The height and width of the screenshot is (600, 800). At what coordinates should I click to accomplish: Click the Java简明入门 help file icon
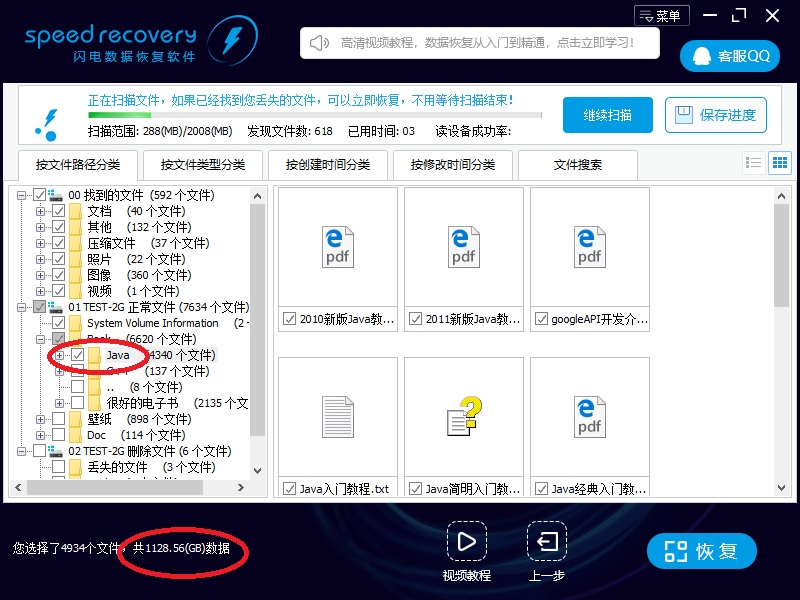[x=464, y=416]
